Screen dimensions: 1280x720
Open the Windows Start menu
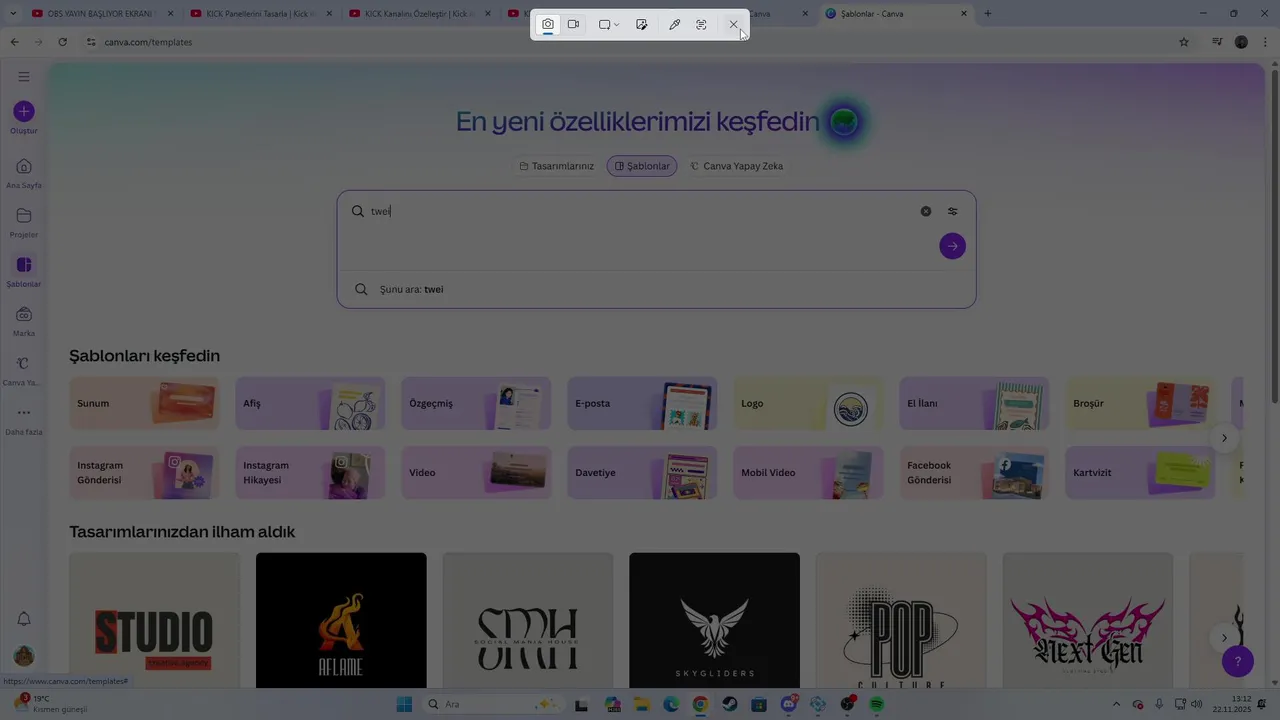click(x=404, y=704)
